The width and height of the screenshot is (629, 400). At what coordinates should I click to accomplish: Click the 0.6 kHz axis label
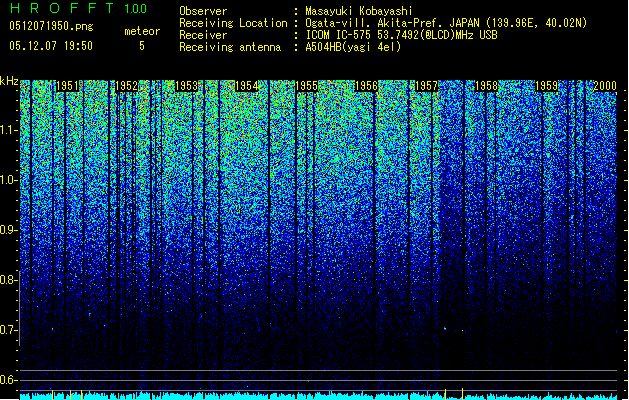(8, 380)
